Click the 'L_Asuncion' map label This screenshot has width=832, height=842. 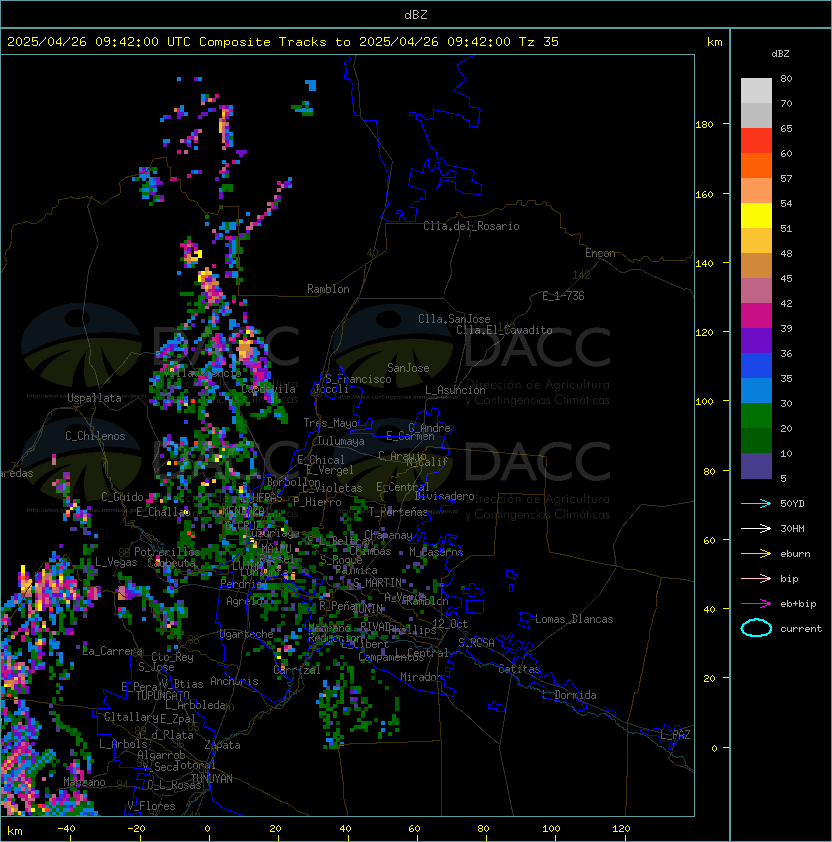(455, 390)
